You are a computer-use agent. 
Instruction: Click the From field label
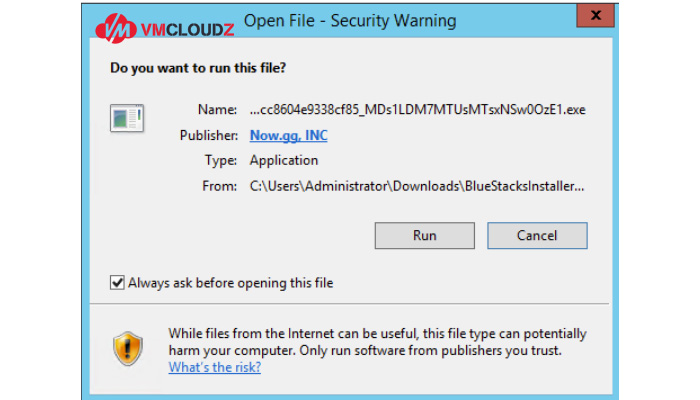[x=220, y=186]
